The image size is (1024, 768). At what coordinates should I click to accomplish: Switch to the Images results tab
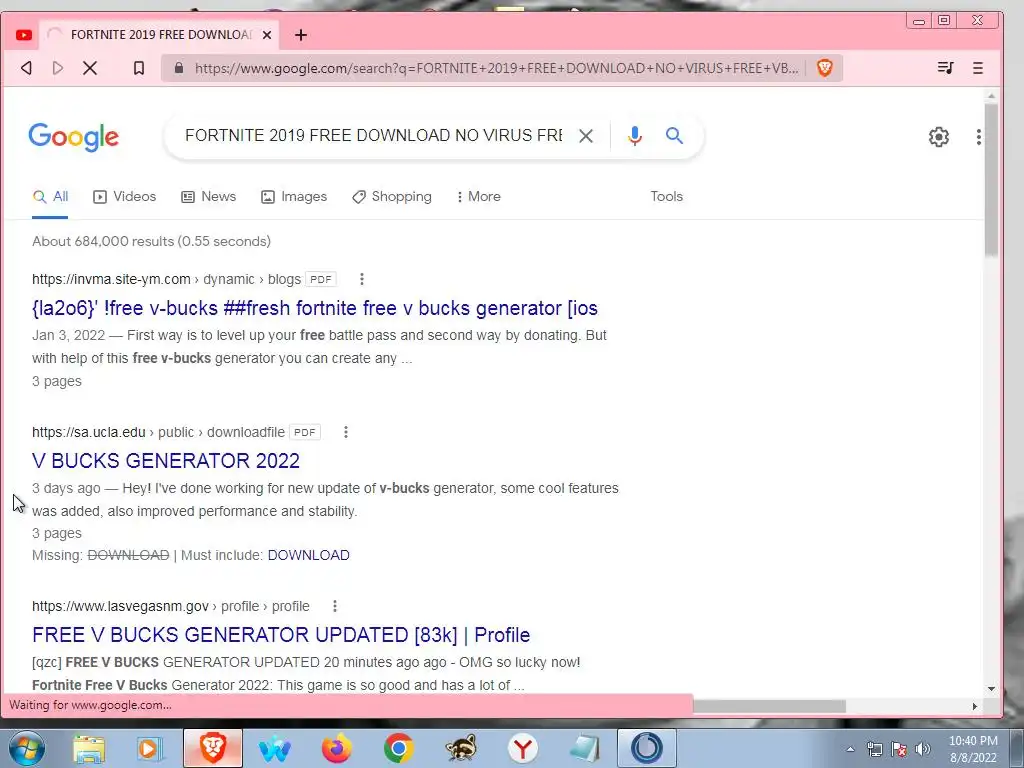pyautogui.click(x=294, y=197)
